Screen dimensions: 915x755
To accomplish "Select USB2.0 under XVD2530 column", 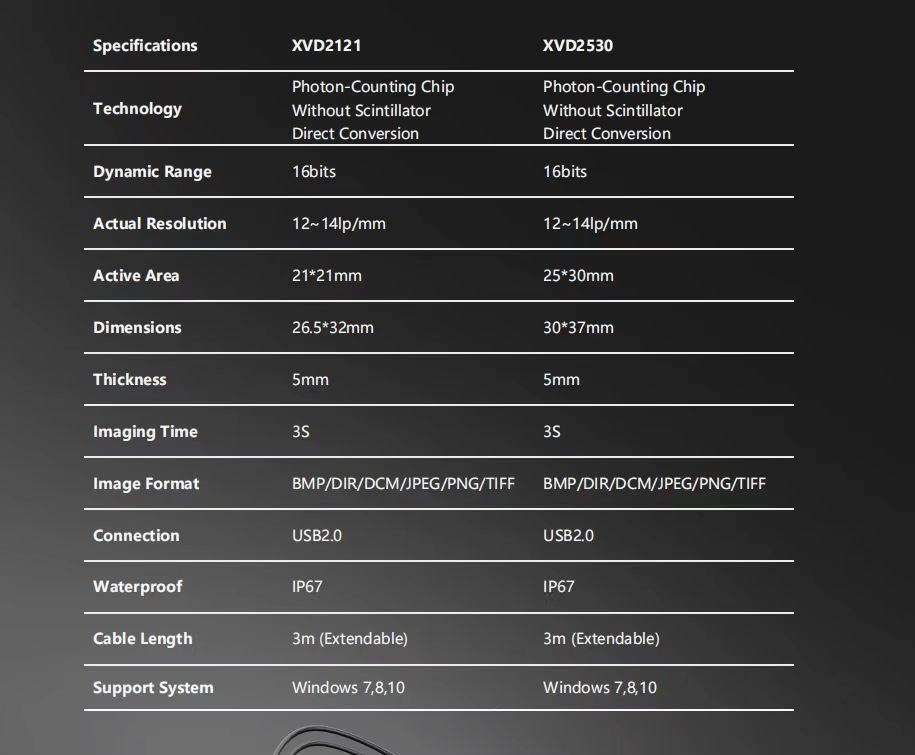I will tap(568, 536).
